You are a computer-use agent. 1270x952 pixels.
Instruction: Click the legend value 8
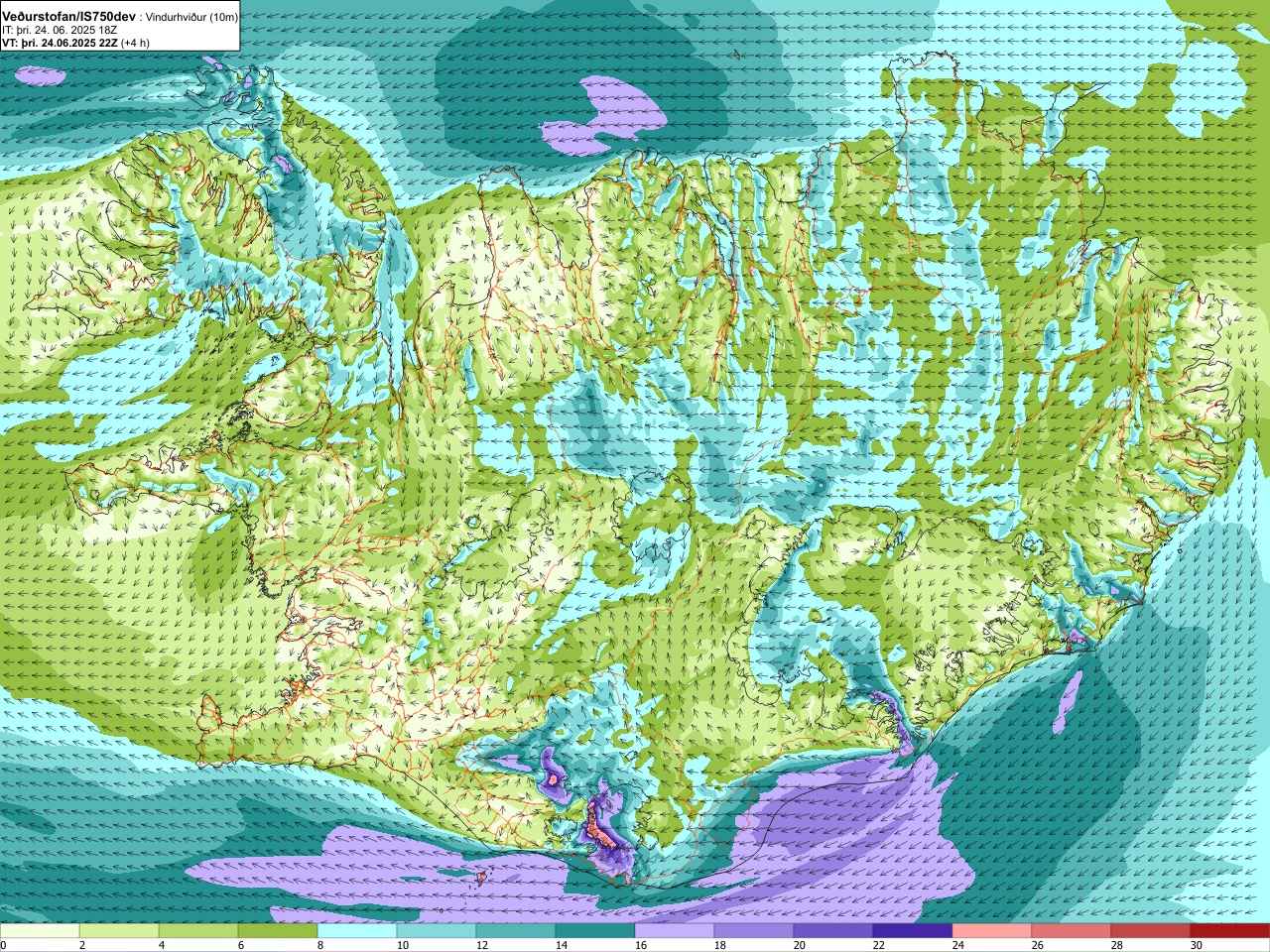pos(319,945)
